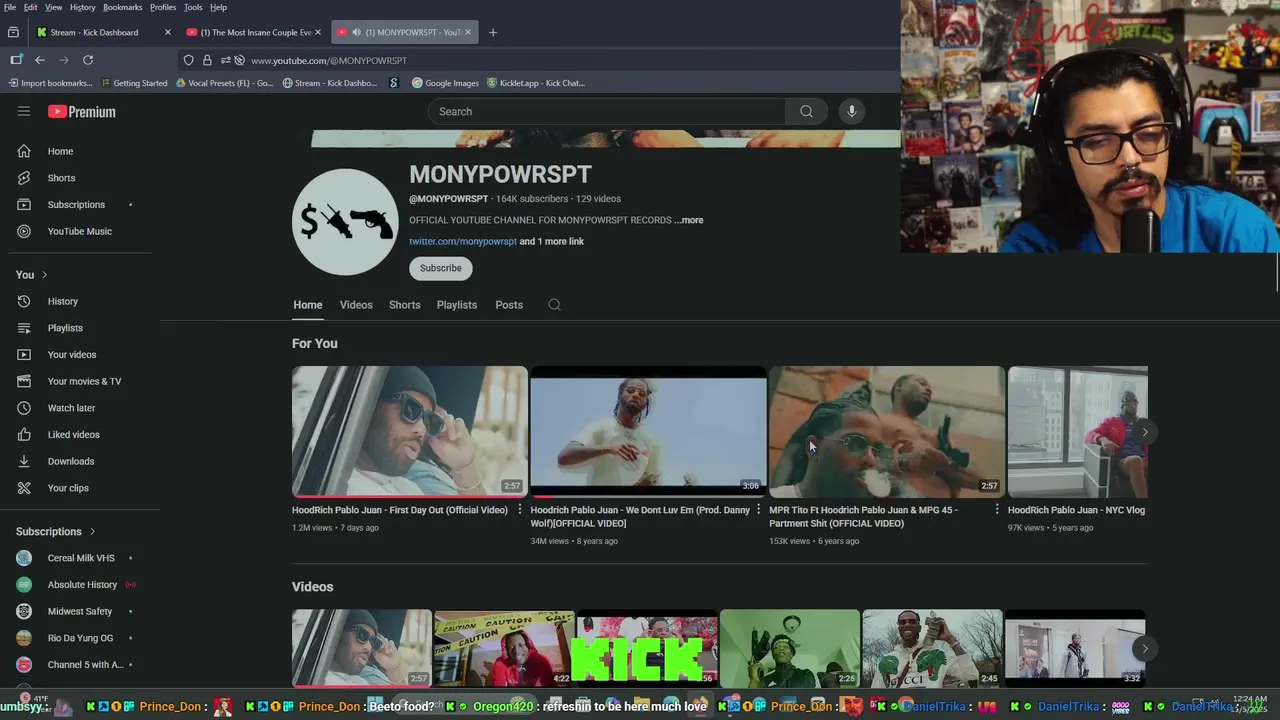
Task: Open Getting Started bookmark
Action: [x=134, y=83]
